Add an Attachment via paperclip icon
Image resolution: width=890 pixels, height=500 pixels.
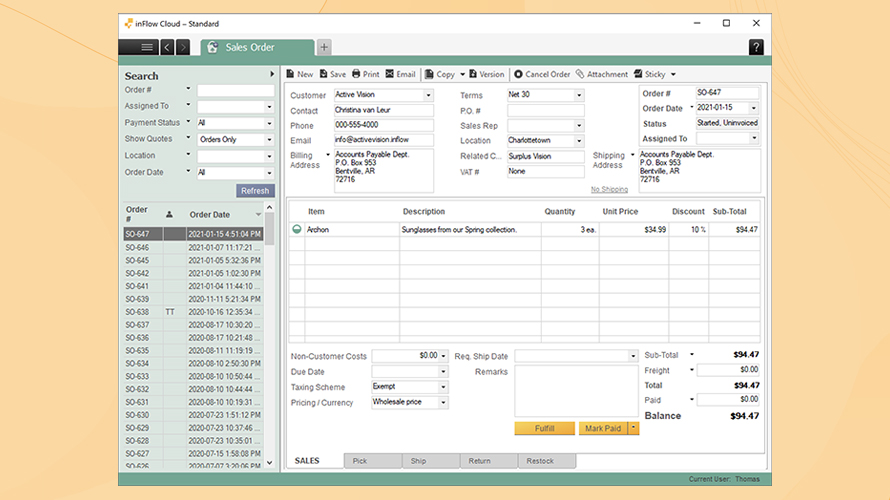[602, 74]
